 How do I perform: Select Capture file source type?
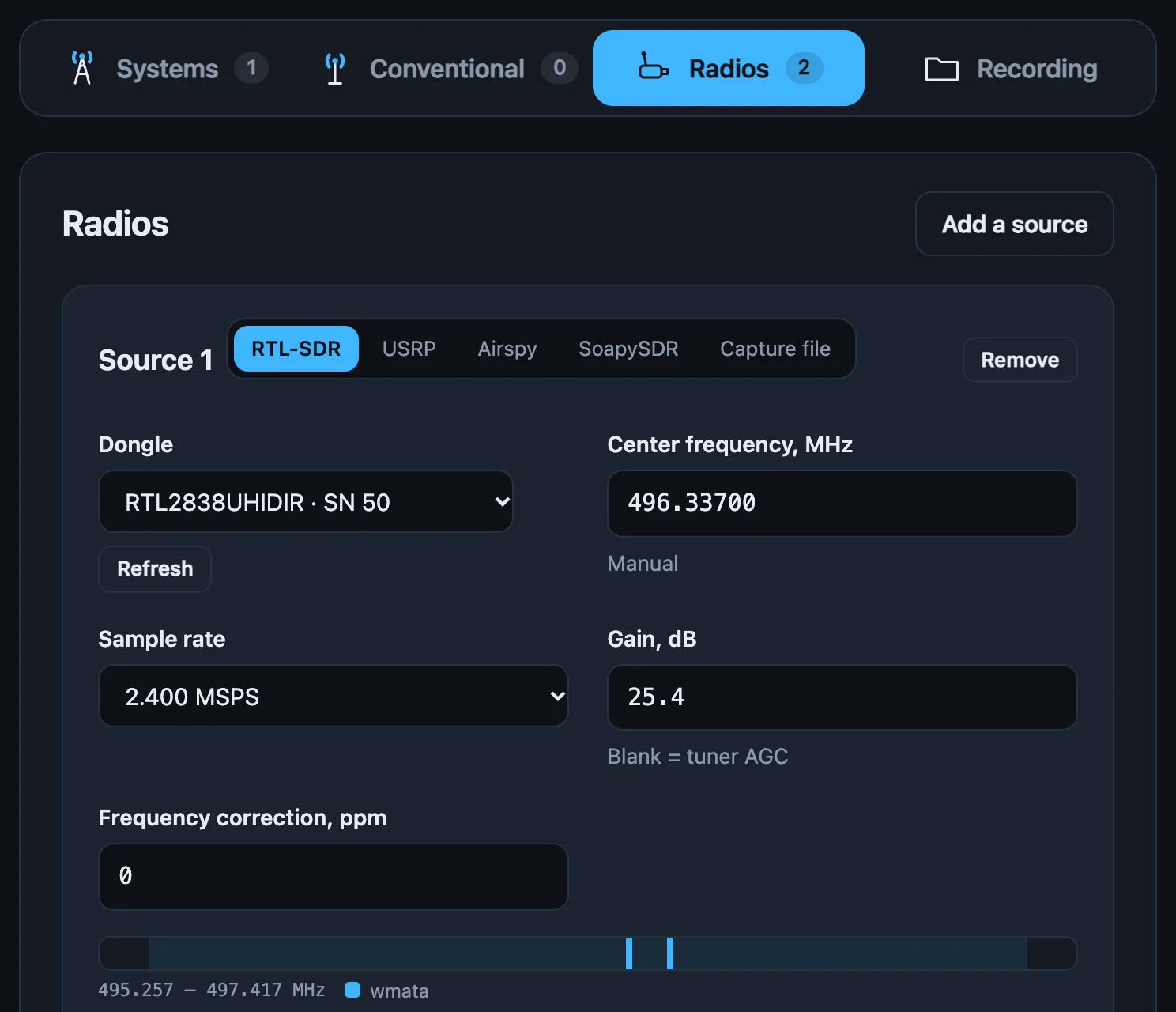(x=775, y=349)
